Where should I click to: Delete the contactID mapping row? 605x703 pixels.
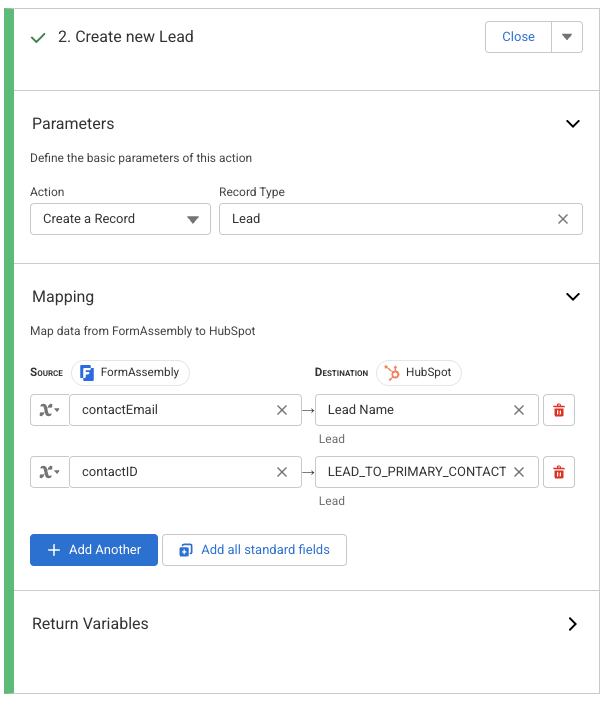559,472
